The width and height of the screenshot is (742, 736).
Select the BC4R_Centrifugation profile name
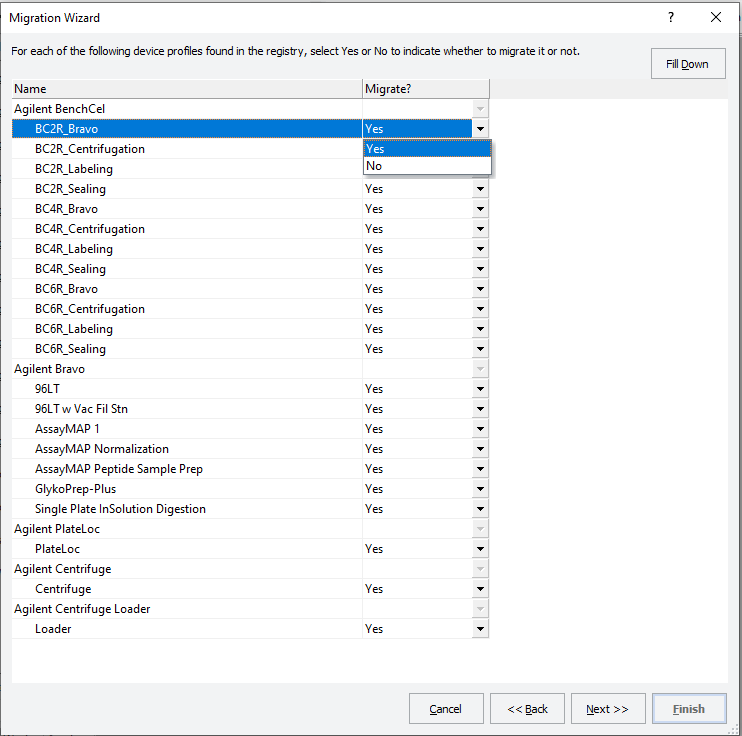(90, 229)
